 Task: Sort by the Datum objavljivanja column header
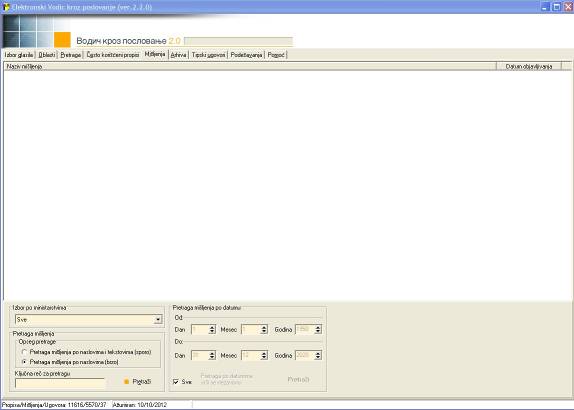pos(529,66)
